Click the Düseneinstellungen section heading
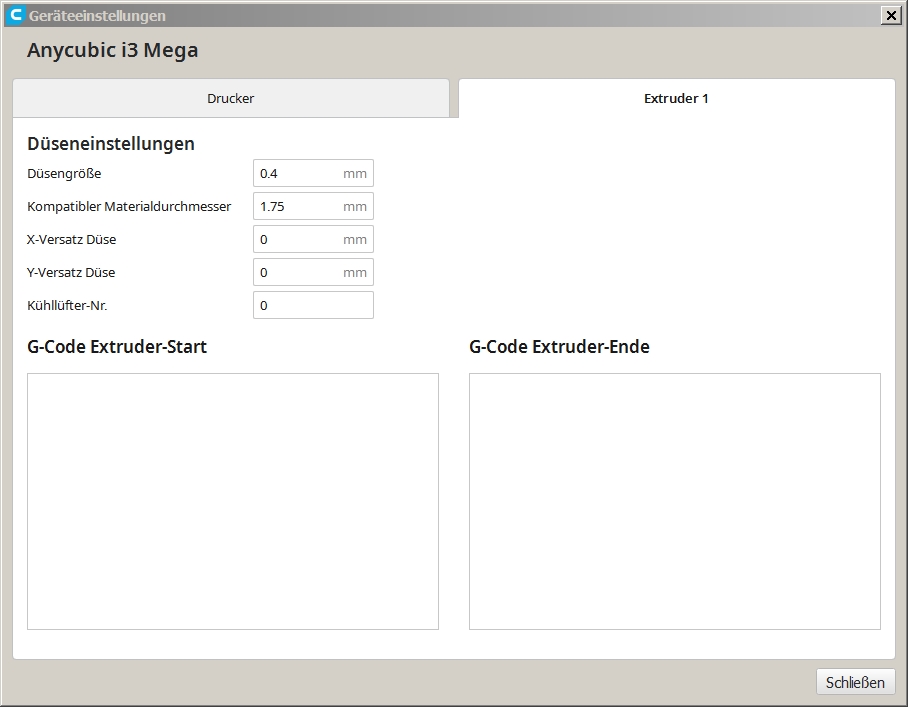908x707 pixels. click(111, 143)
